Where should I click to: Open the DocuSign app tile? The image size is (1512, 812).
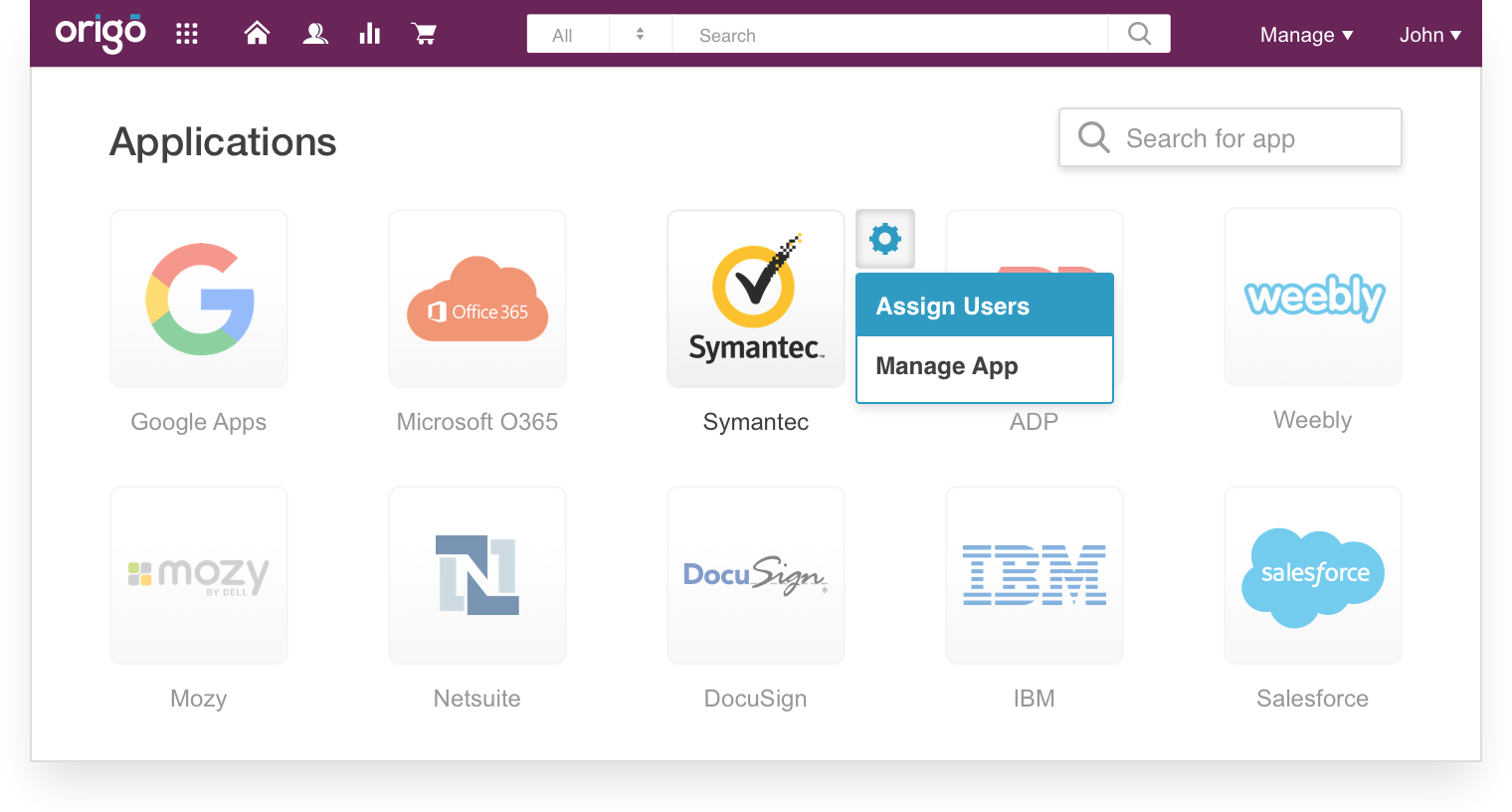(756, 575)
